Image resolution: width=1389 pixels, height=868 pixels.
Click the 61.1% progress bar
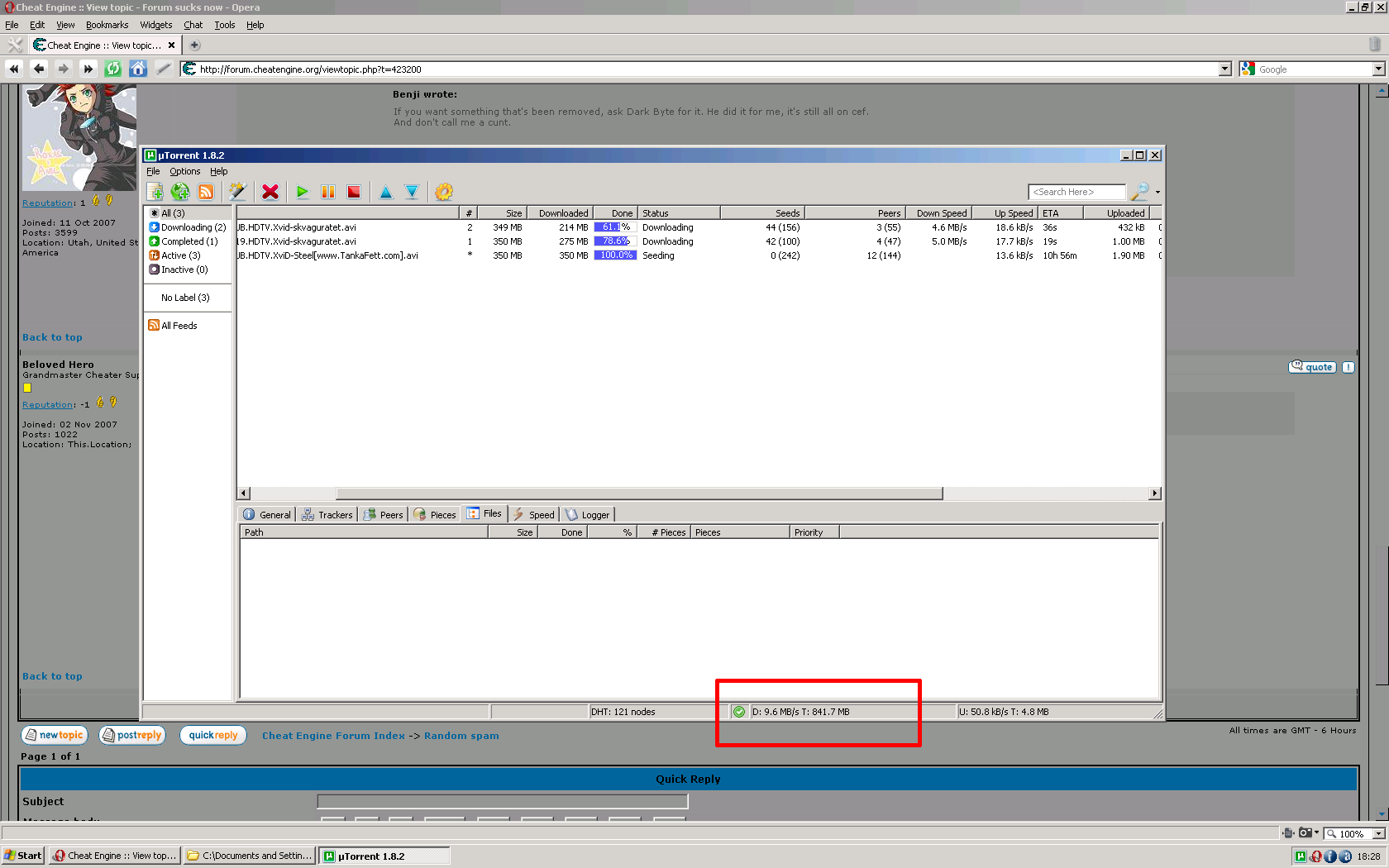(x=615, y=227)
